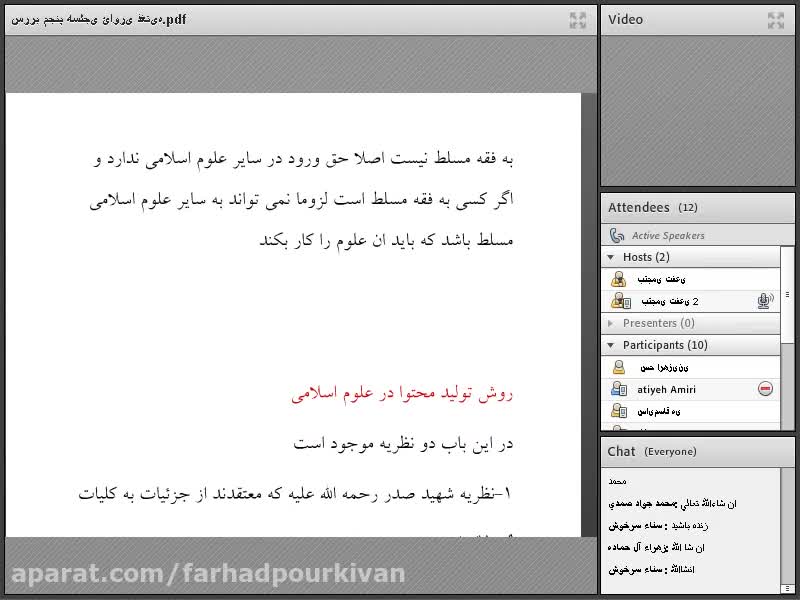800x600 pixels.
Task: Click the Active Speakers phone icon
Action: pos(617,236)
